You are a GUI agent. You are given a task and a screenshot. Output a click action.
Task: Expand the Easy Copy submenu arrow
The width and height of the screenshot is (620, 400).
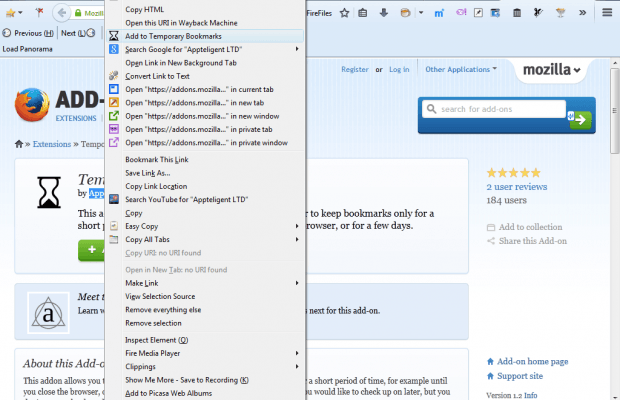(297, 226)
